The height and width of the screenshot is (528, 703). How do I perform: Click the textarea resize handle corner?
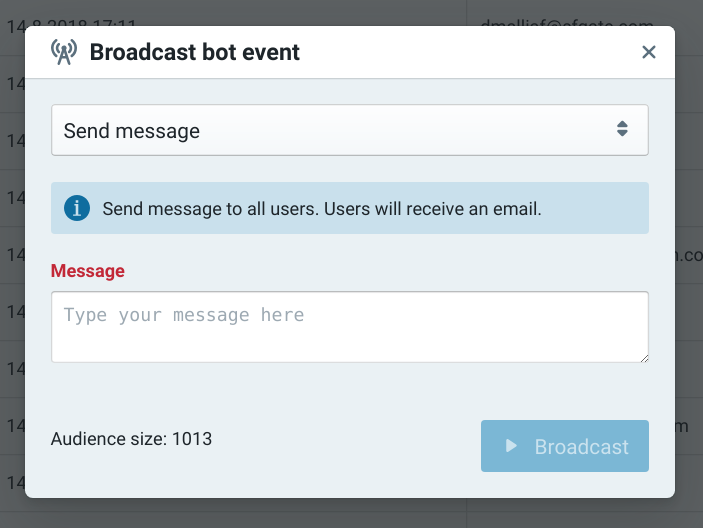(x=643, y=356)
